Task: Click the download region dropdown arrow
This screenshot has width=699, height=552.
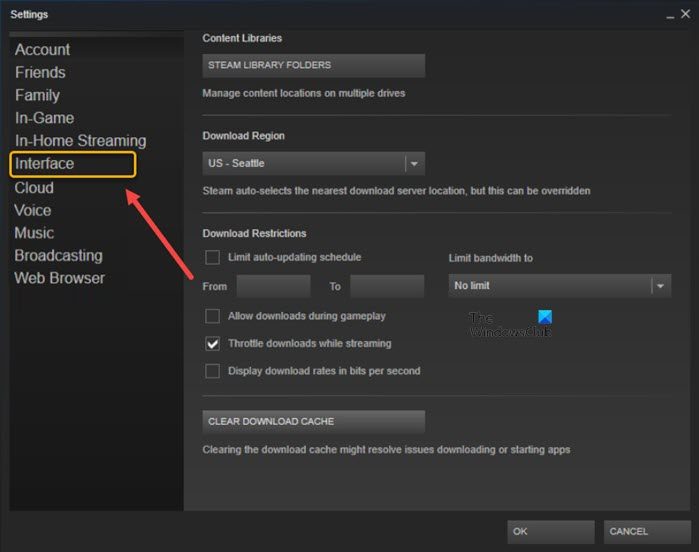Action: [414, 164]
